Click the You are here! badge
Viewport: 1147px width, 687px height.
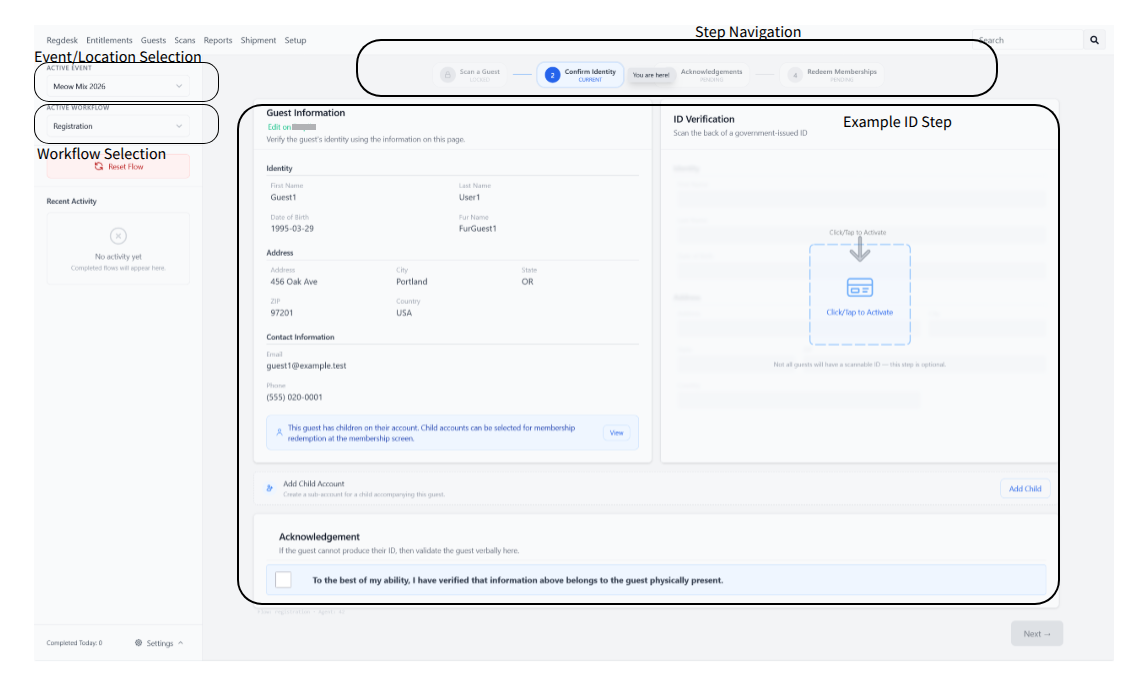(x=651, y=75)
